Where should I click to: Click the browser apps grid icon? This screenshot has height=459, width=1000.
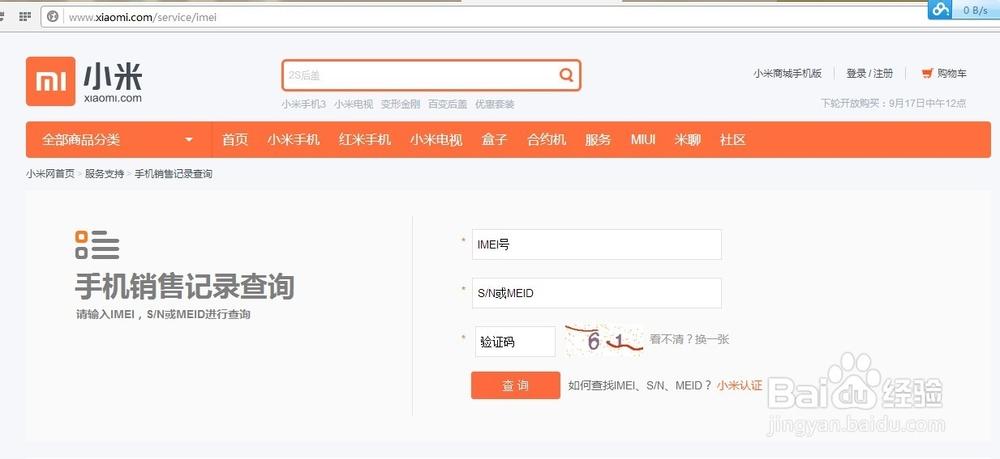point(25,17)
